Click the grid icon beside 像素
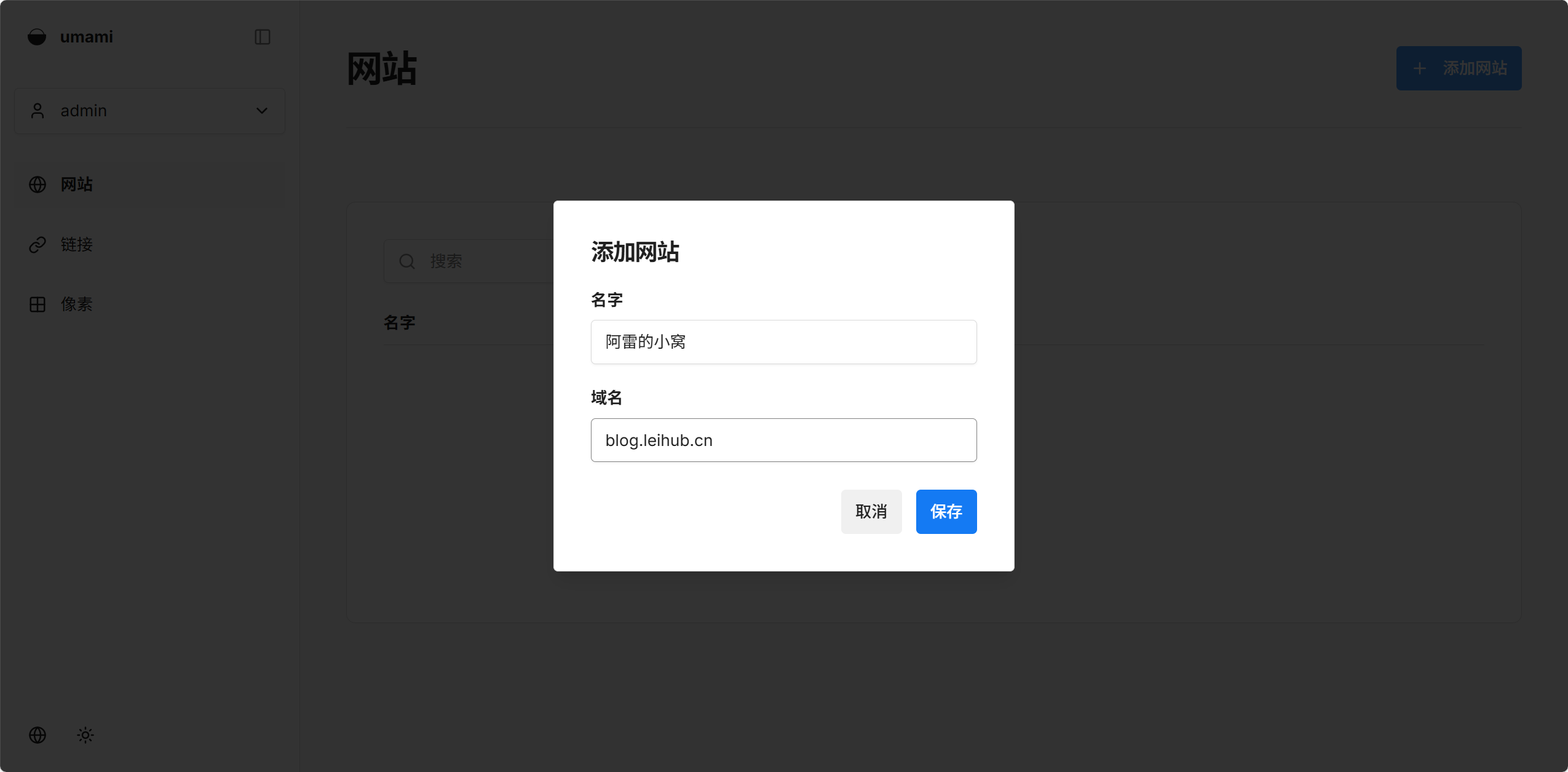The width and height of the screenshot is (1568, 772). [38, 304]
